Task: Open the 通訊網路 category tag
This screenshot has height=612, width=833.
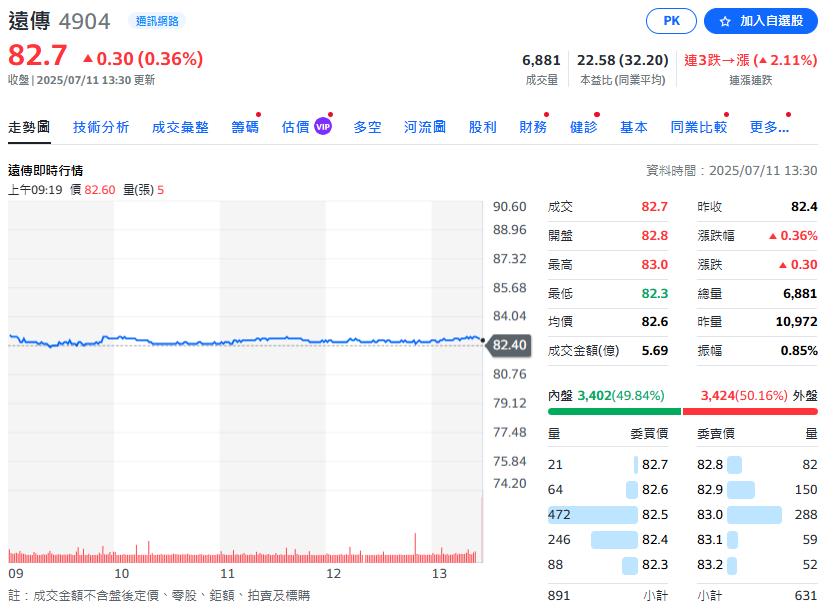Action: click(x=157, y=21)
